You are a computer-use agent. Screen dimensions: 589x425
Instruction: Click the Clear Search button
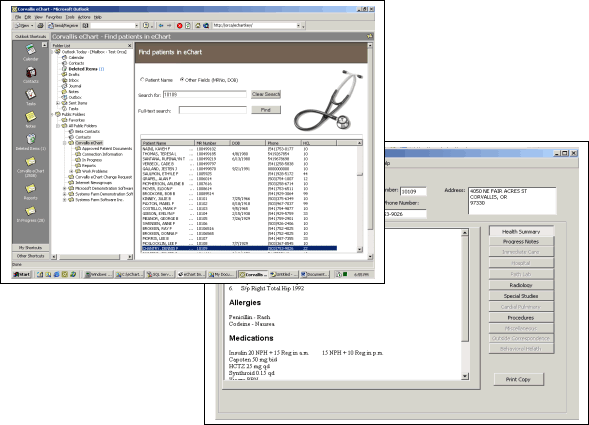[266, 94]
